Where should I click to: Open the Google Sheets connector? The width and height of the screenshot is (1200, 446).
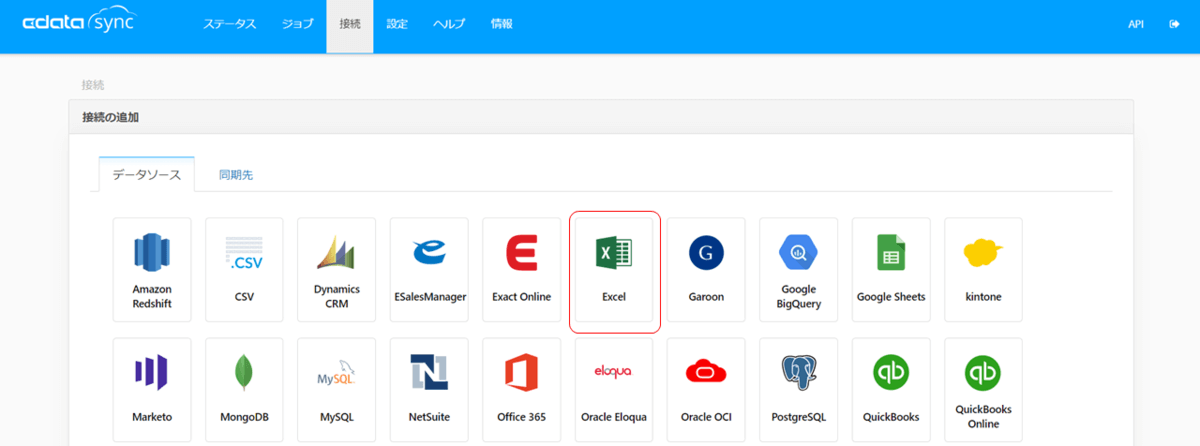pos(891,270)
